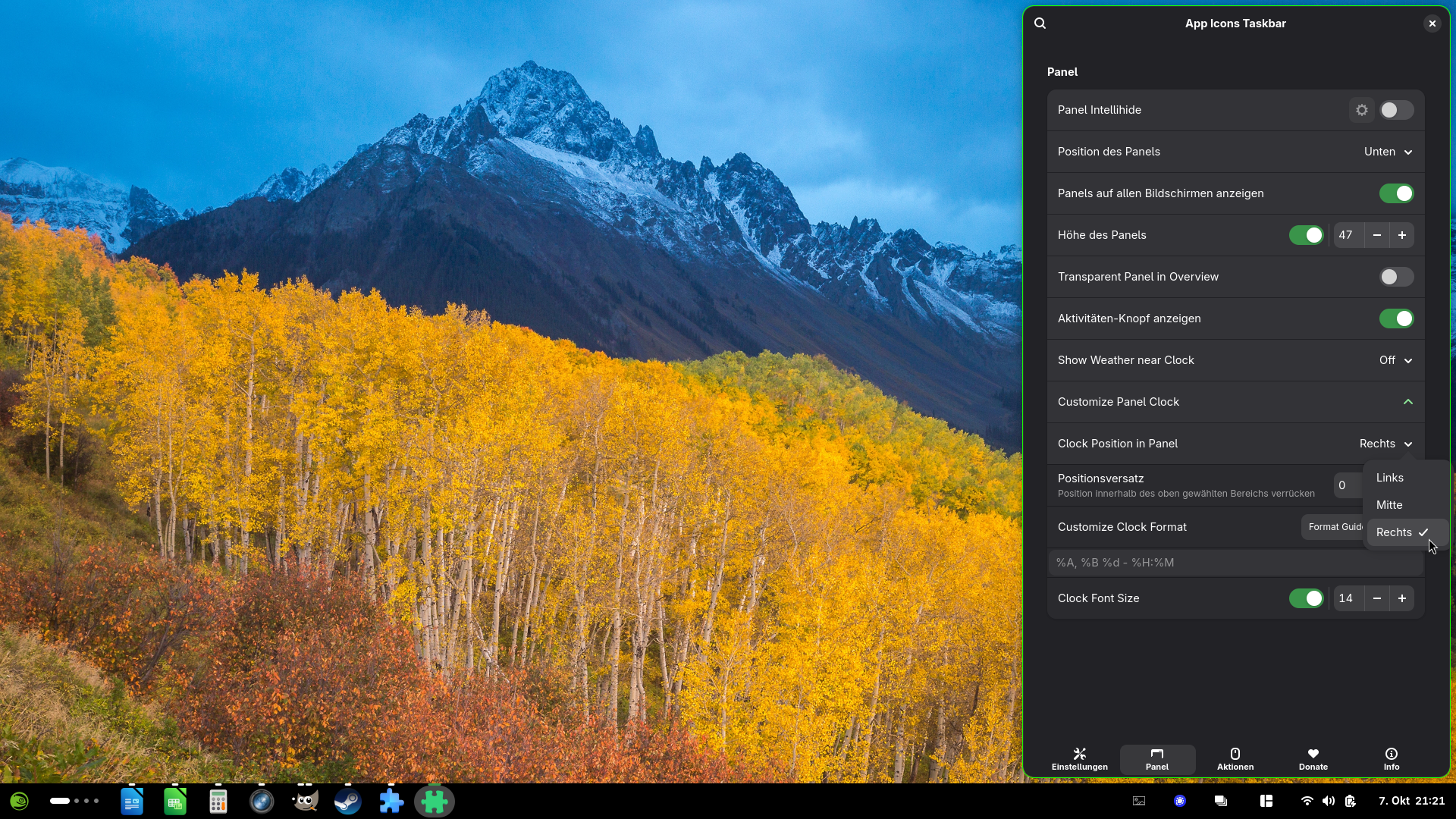
Task: Launch GIMP from the taskbar
Action: (x=305, y=802)
